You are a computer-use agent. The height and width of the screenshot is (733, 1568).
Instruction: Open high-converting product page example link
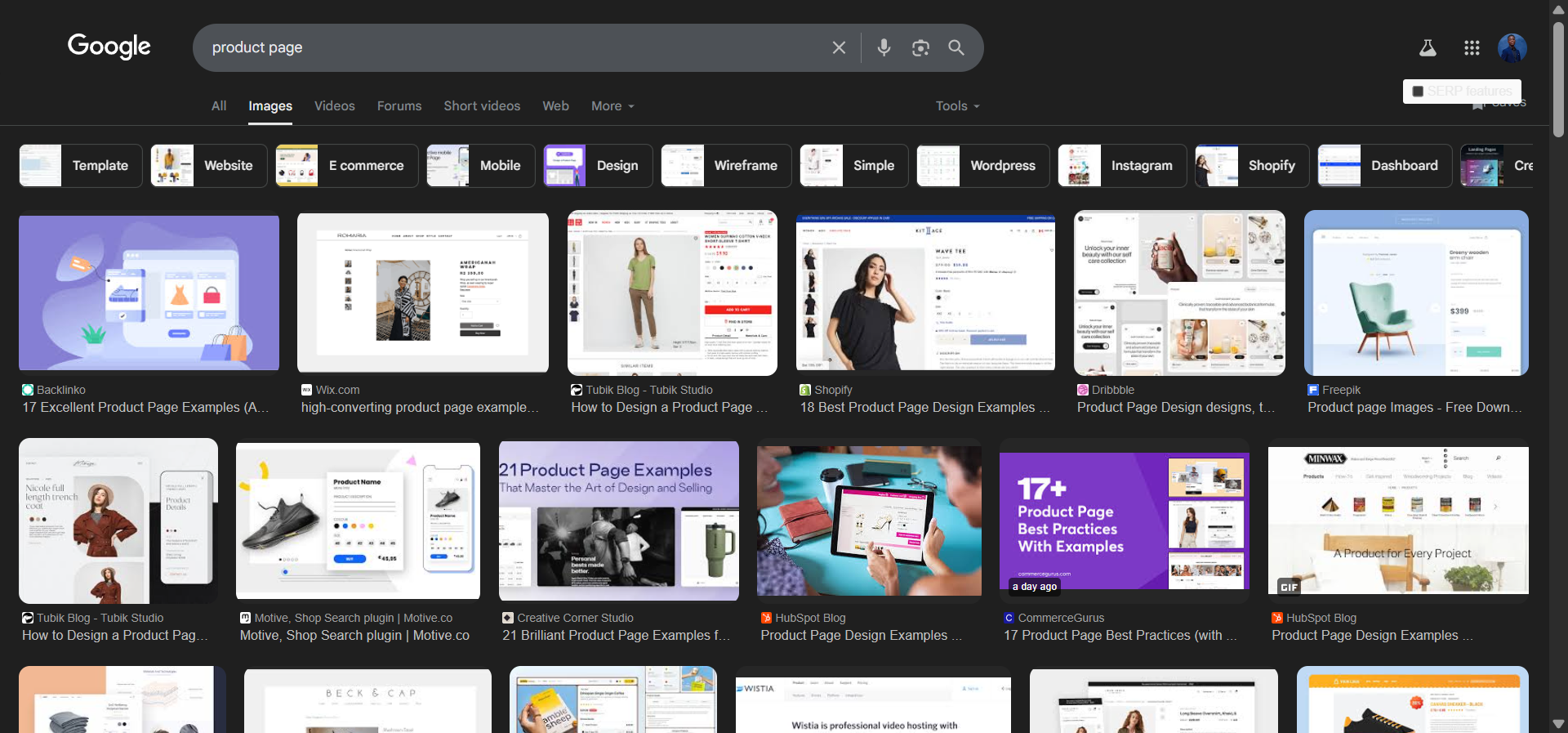coord(420,407)
